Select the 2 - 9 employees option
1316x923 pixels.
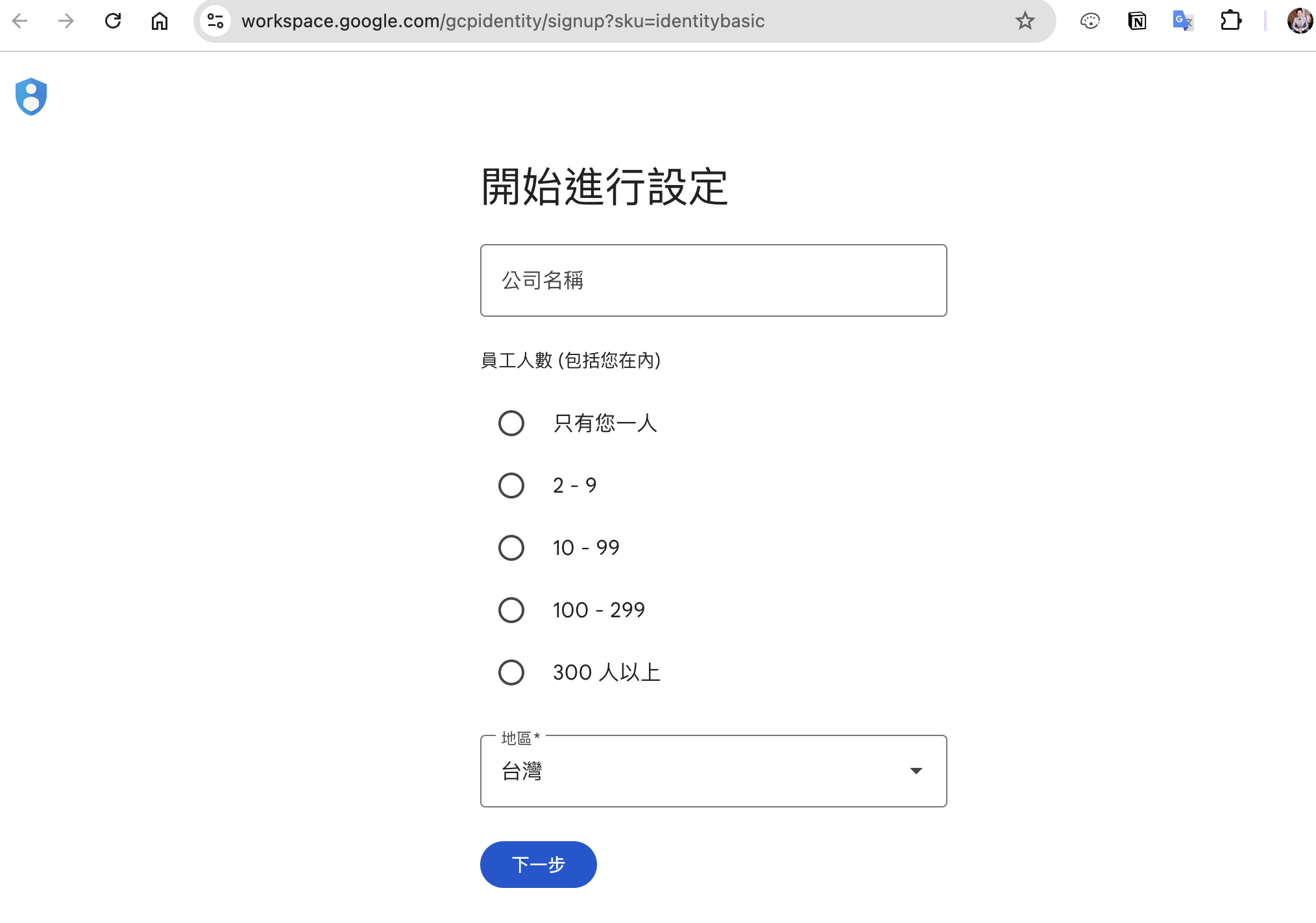[511, 486]
